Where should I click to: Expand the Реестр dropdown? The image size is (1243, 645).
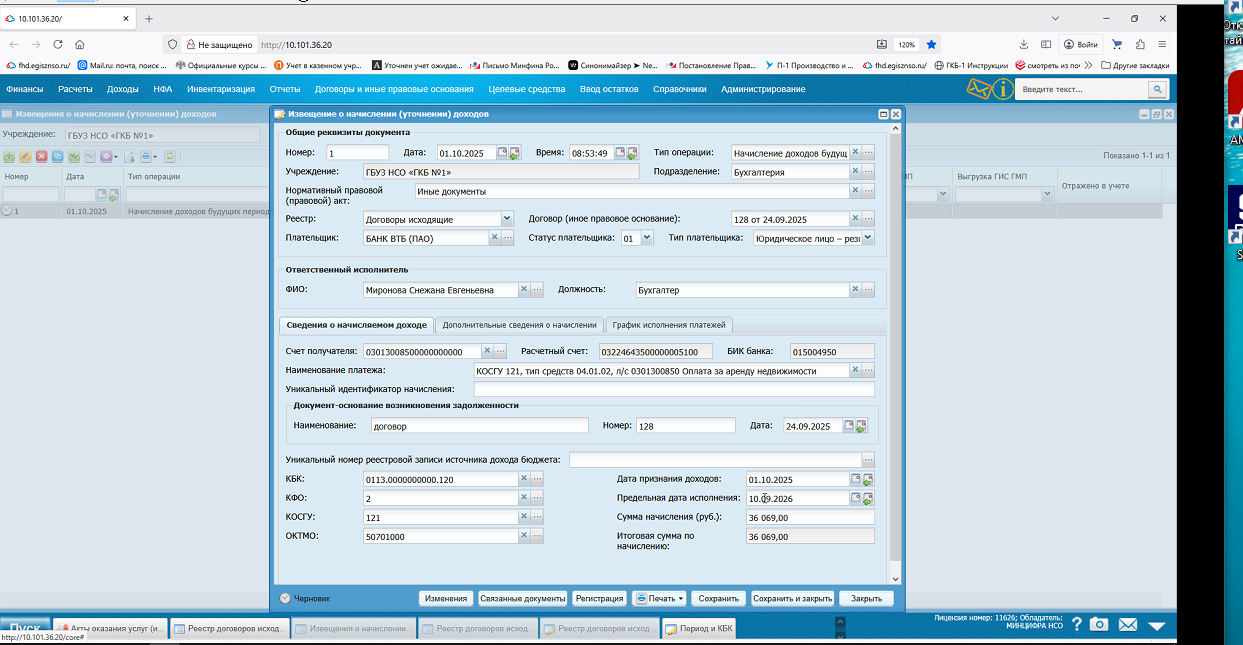point(507,219)
